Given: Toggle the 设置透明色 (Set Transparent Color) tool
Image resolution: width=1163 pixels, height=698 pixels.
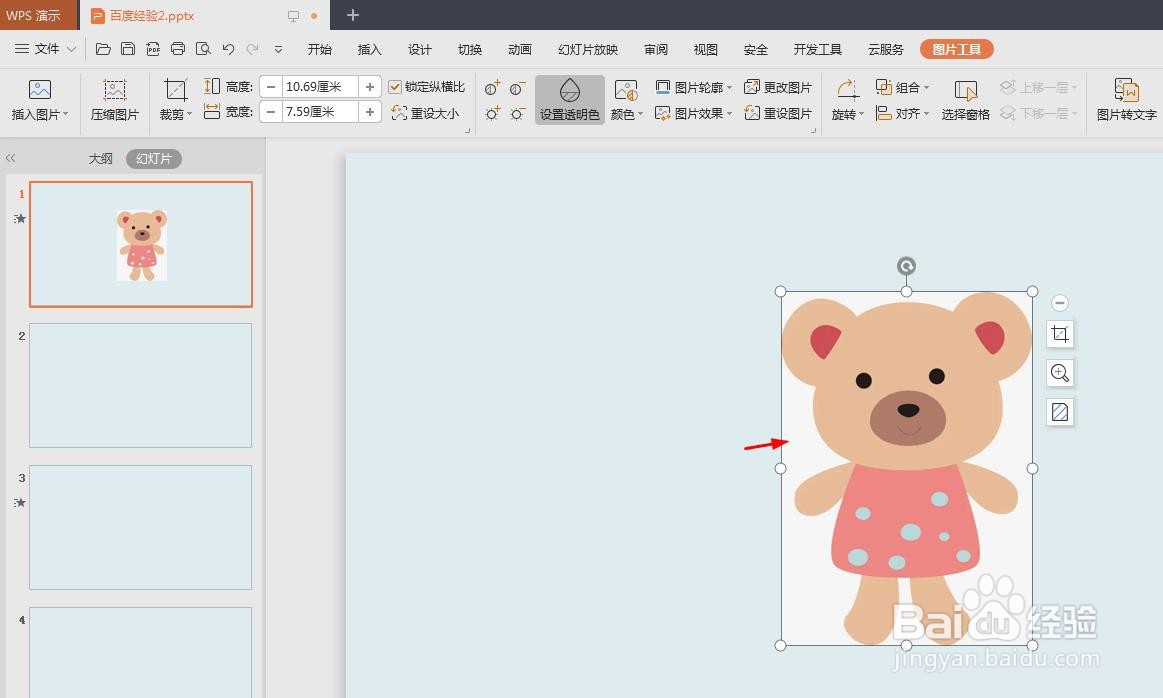Looking at the screenshot, I should coord(569,99).
